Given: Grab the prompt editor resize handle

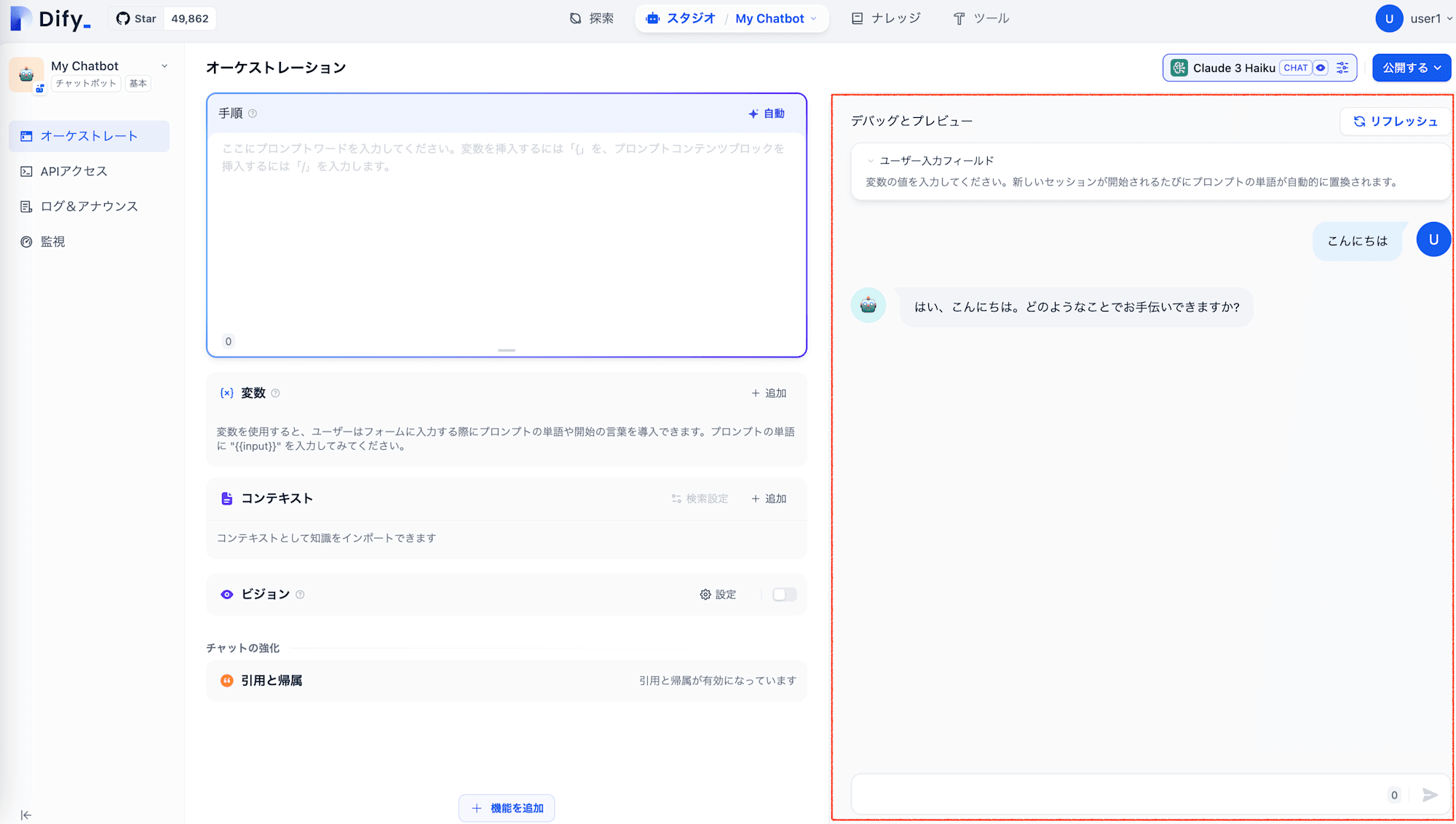Looking at the screenshot, I should click(507, 351).
